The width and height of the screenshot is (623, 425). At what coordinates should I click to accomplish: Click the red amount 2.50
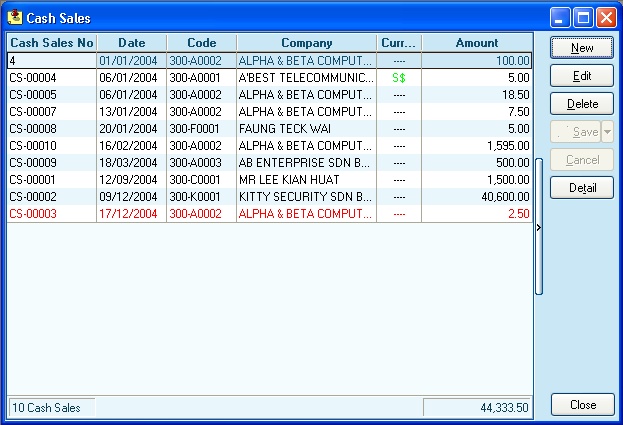pyautogui.click(x=519, y=214)
